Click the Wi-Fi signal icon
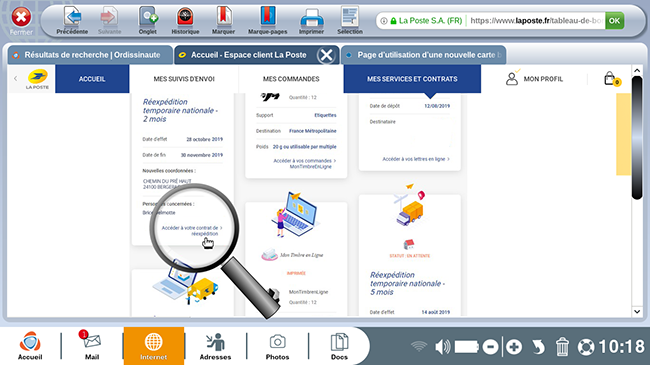 click(x=419, y=346)
